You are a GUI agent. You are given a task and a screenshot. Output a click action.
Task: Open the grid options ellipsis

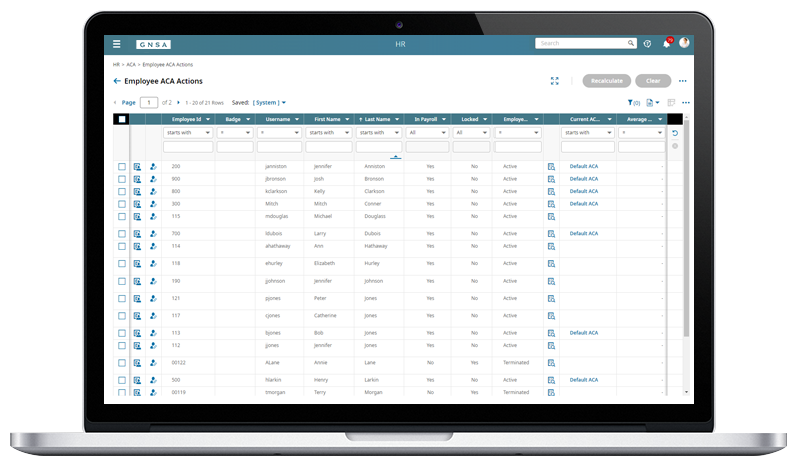686,103
